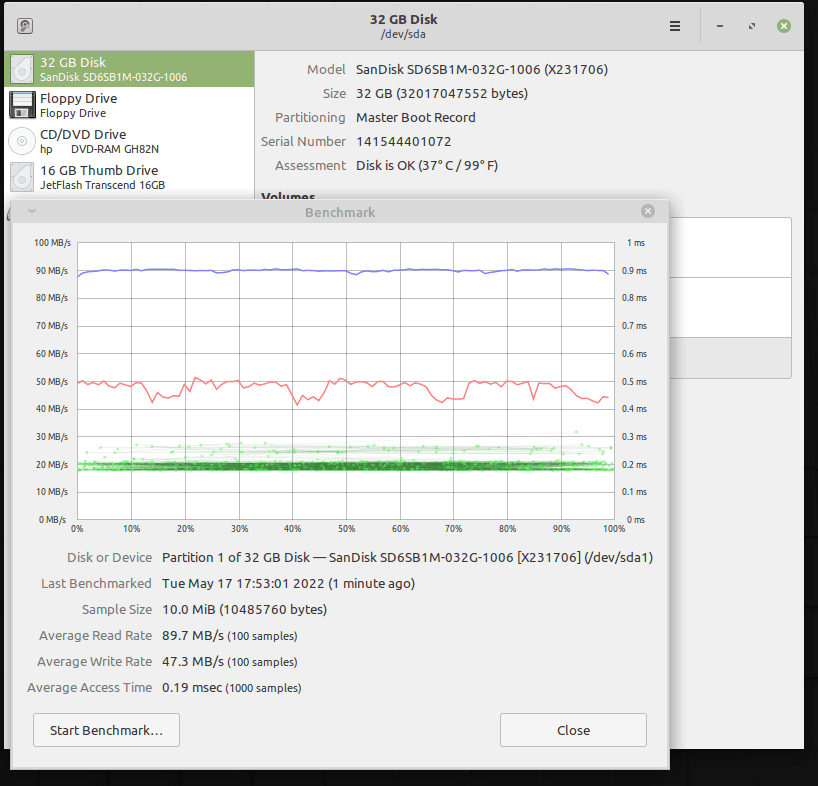The image size is (818, 786).
Task: Click the Volumes heading
Action: click(288, 196)
